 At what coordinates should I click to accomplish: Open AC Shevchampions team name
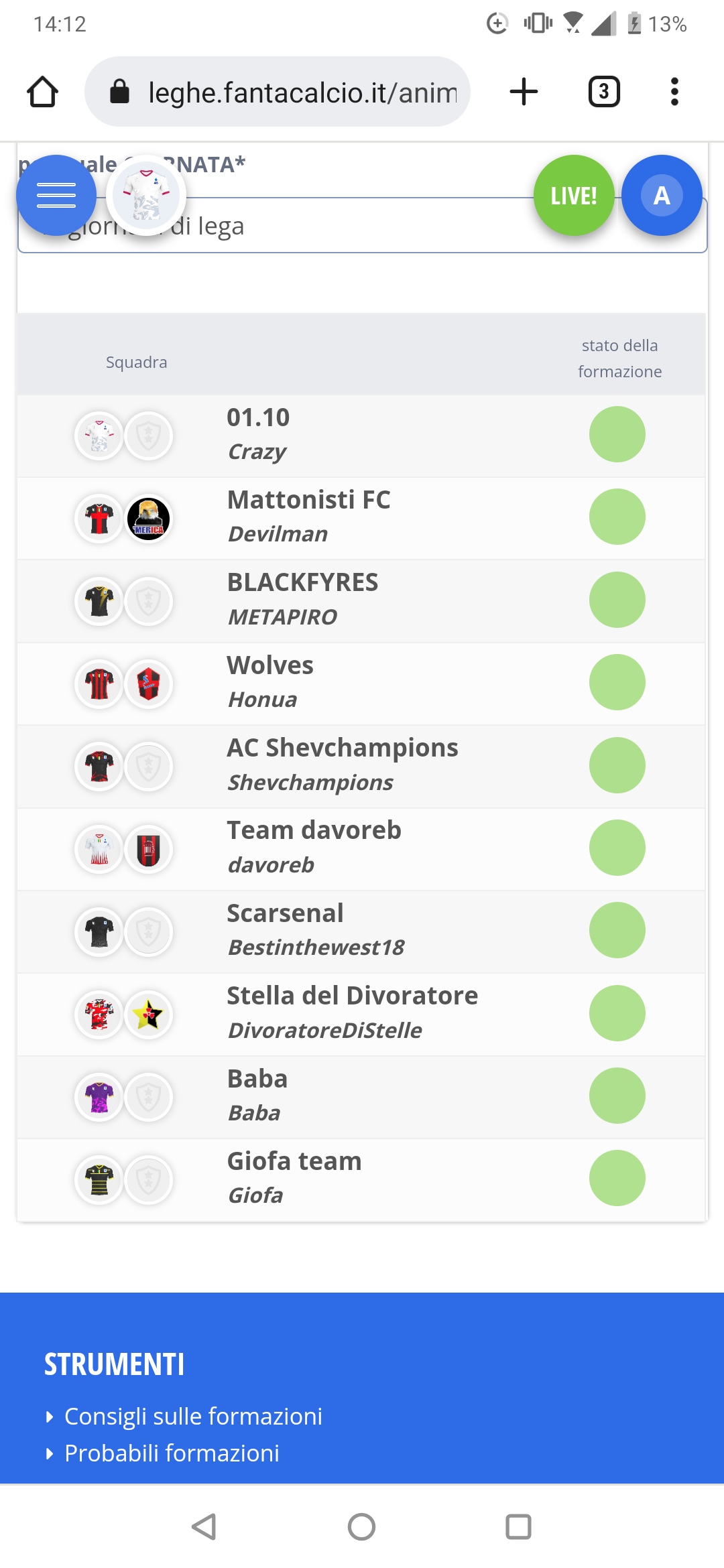pos(343,748)
